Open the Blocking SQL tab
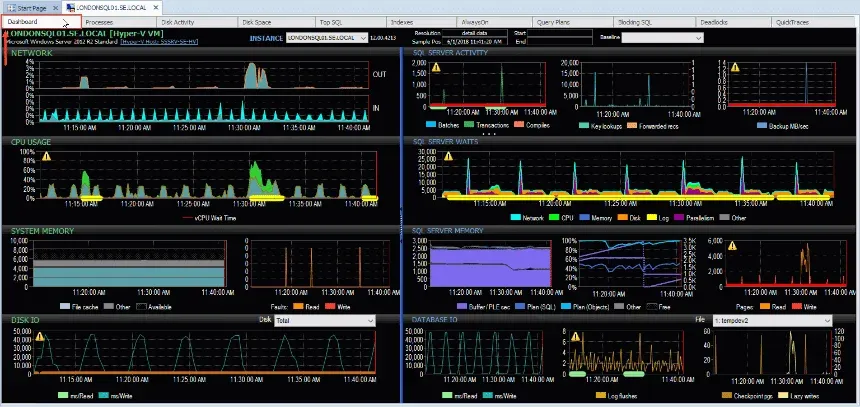 click(x=655, y=22)
